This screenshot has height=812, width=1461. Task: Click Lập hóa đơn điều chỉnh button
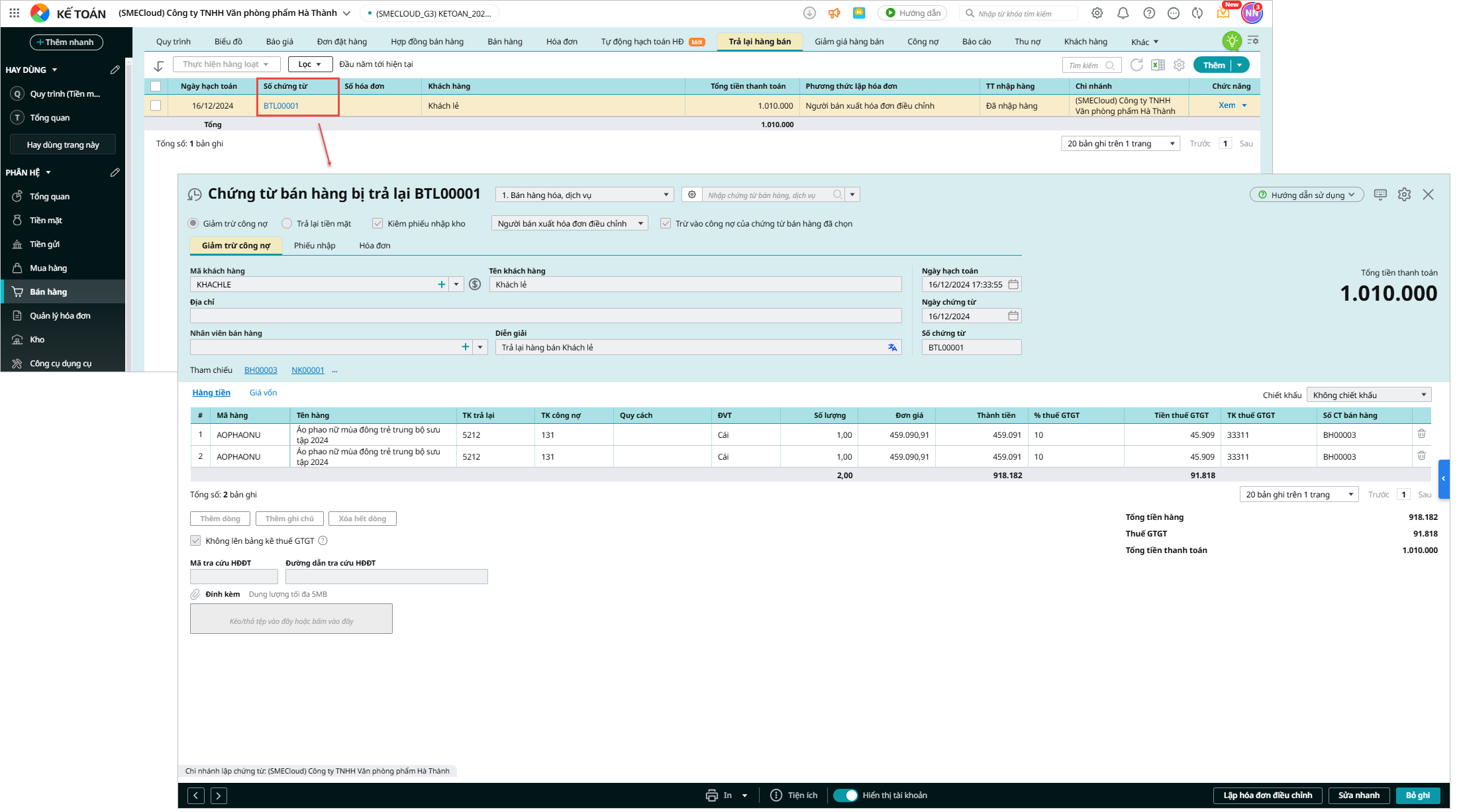tap(1268, 795)
